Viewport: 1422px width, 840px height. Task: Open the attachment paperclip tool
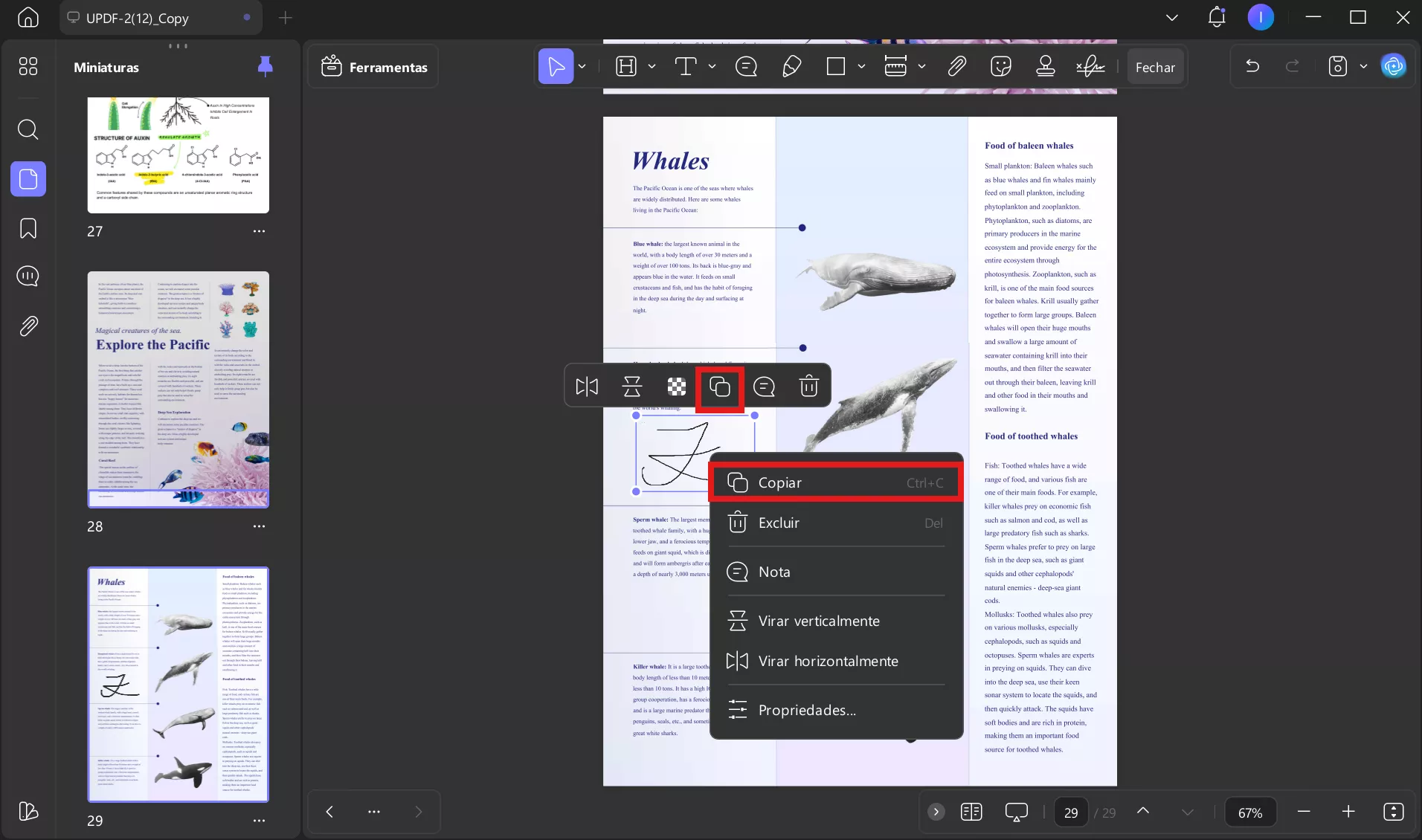coord(957,66)
